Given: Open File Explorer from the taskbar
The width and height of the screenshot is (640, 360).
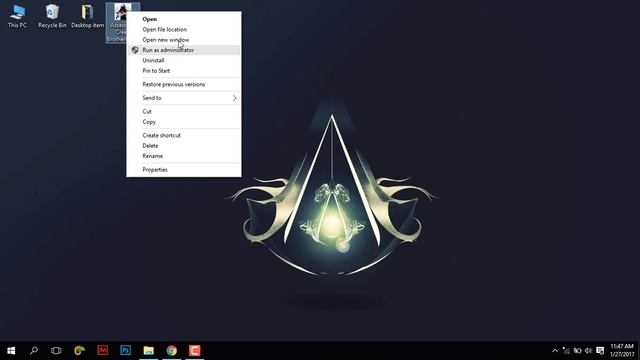Looking at the screenshot, I should click(x=149, y=351).
